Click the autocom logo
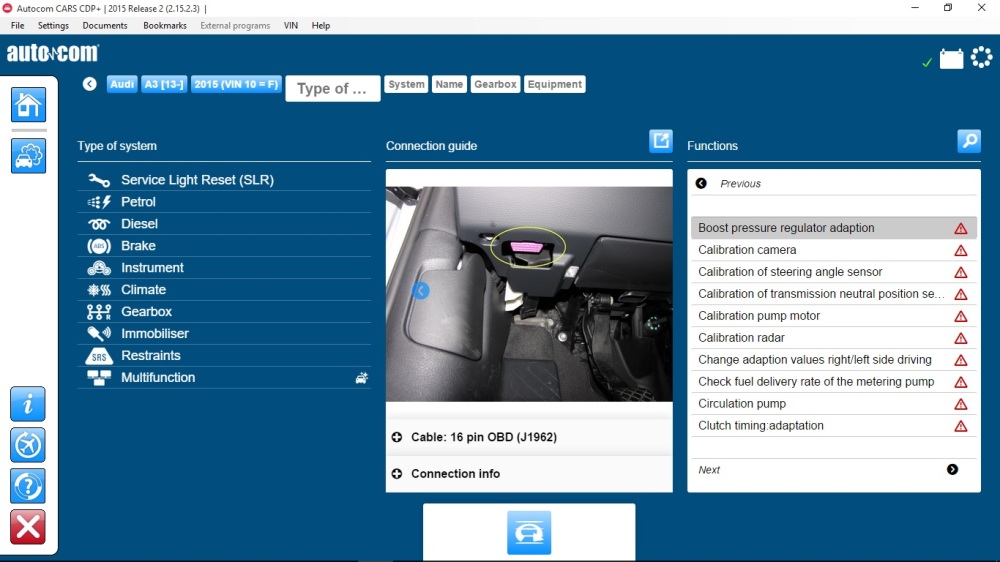Image resolution: width=1000 pixels, height=562 pixels. tap(53, 53)
